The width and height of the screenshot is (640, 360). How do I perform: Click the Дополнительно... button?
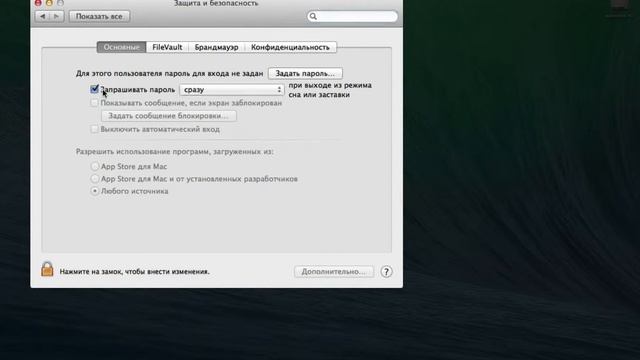[x=334, y=272]
